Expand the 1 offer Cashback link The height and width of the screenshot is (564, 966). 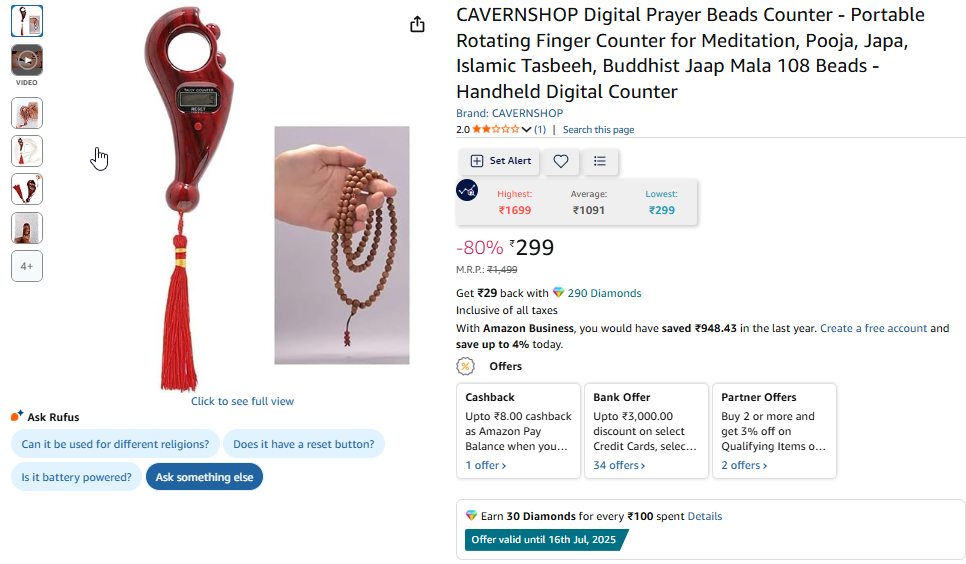486,465
